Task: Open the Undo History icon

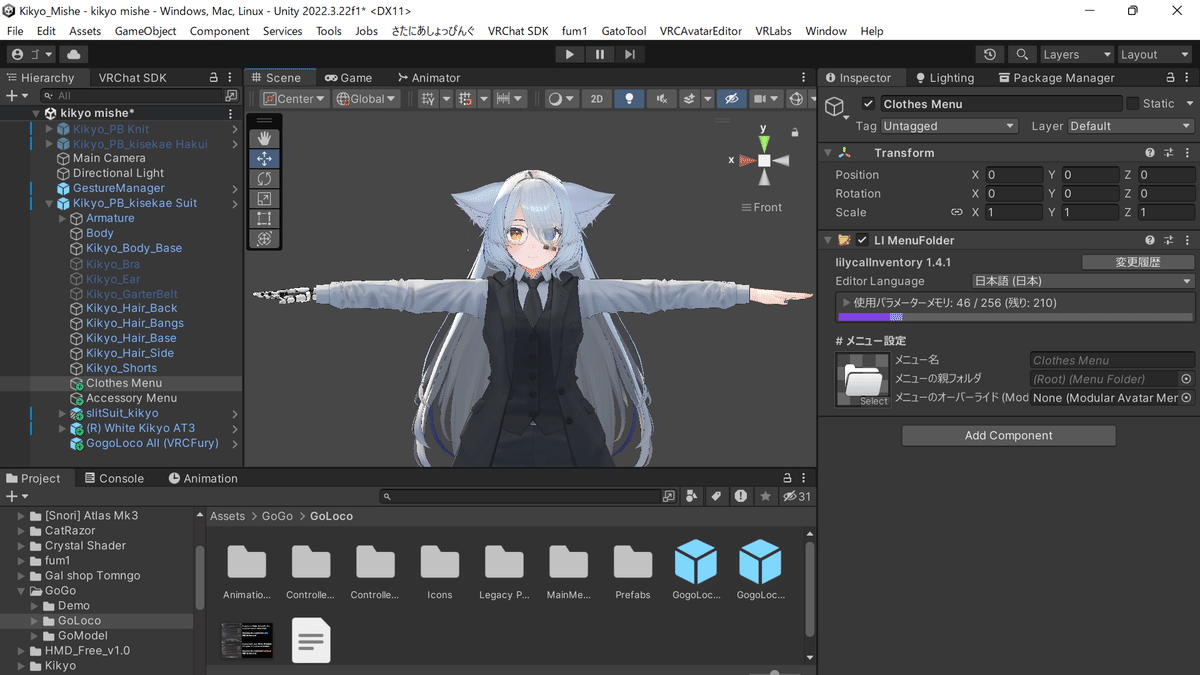Action: coord(990,55)
